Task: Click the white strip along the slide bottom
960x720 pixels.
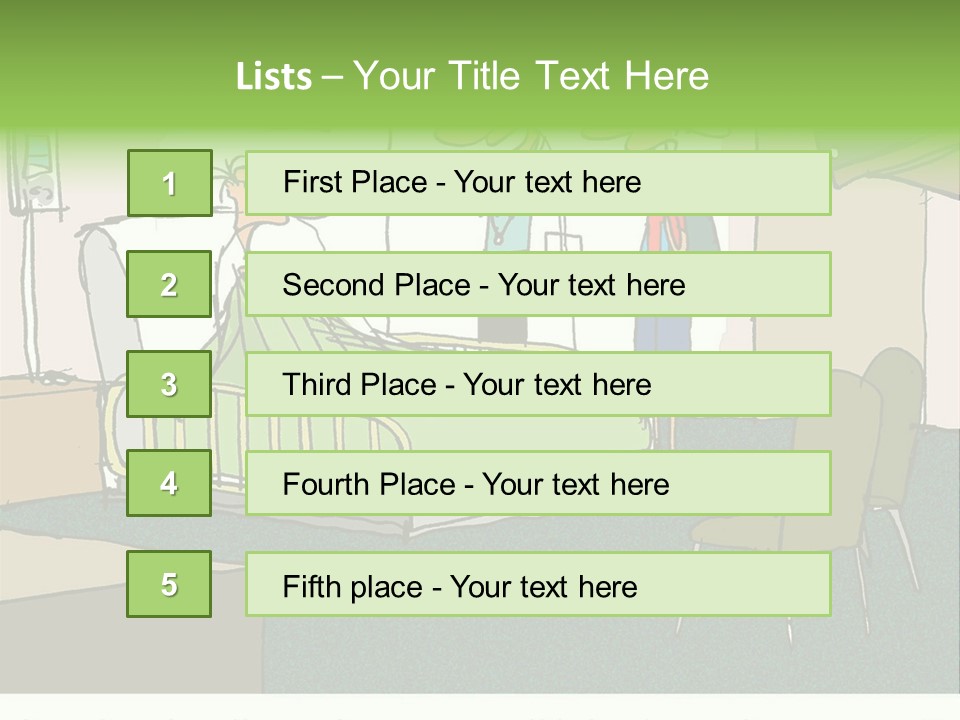Action: coord(480,707)
